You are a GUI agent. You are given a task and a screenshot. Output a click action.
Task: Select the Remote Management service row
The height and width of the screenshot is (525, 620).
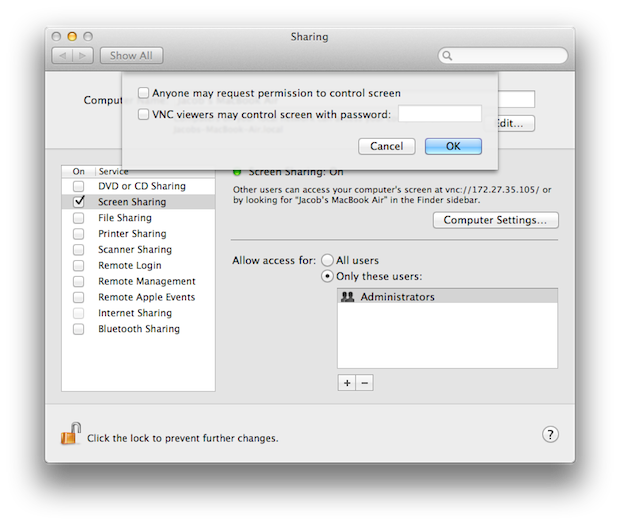138,281
